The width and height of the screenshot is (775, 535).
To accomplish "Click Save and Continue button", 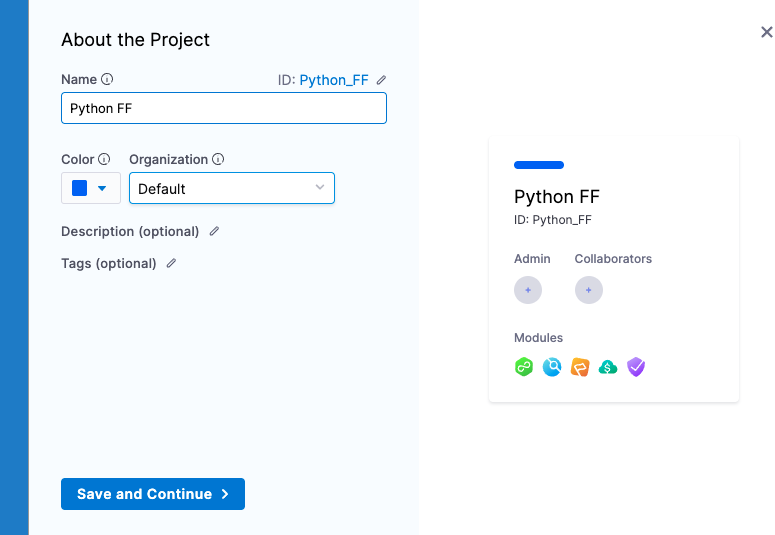I will (153, 494).
